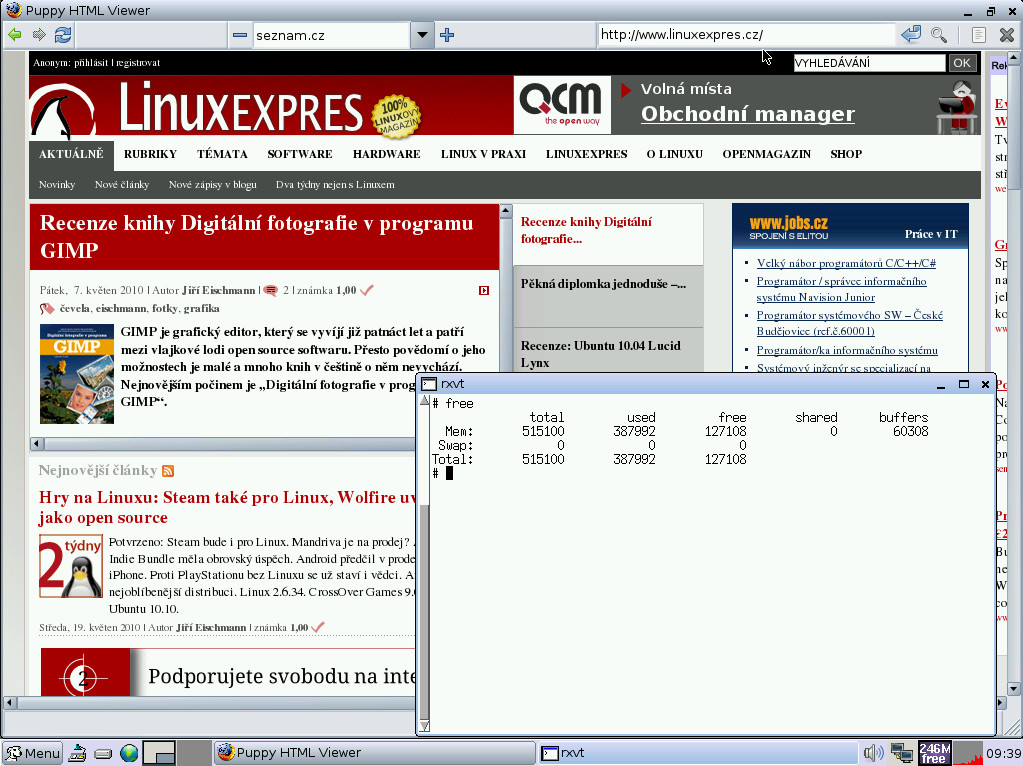Click the VYHLEDÁVÁNÍ search box
Image resolution: width=1023 pixels, height=766 pixels.
pyautogui.click(x=869, y=63)
